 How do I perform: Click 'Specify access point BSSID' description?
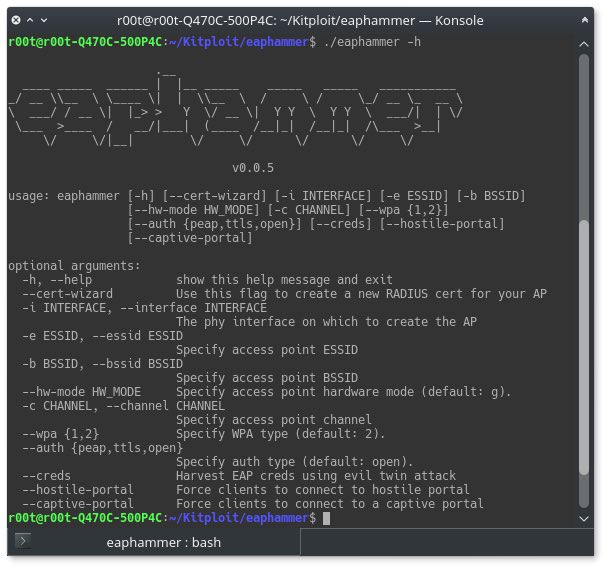pos(267,377)
